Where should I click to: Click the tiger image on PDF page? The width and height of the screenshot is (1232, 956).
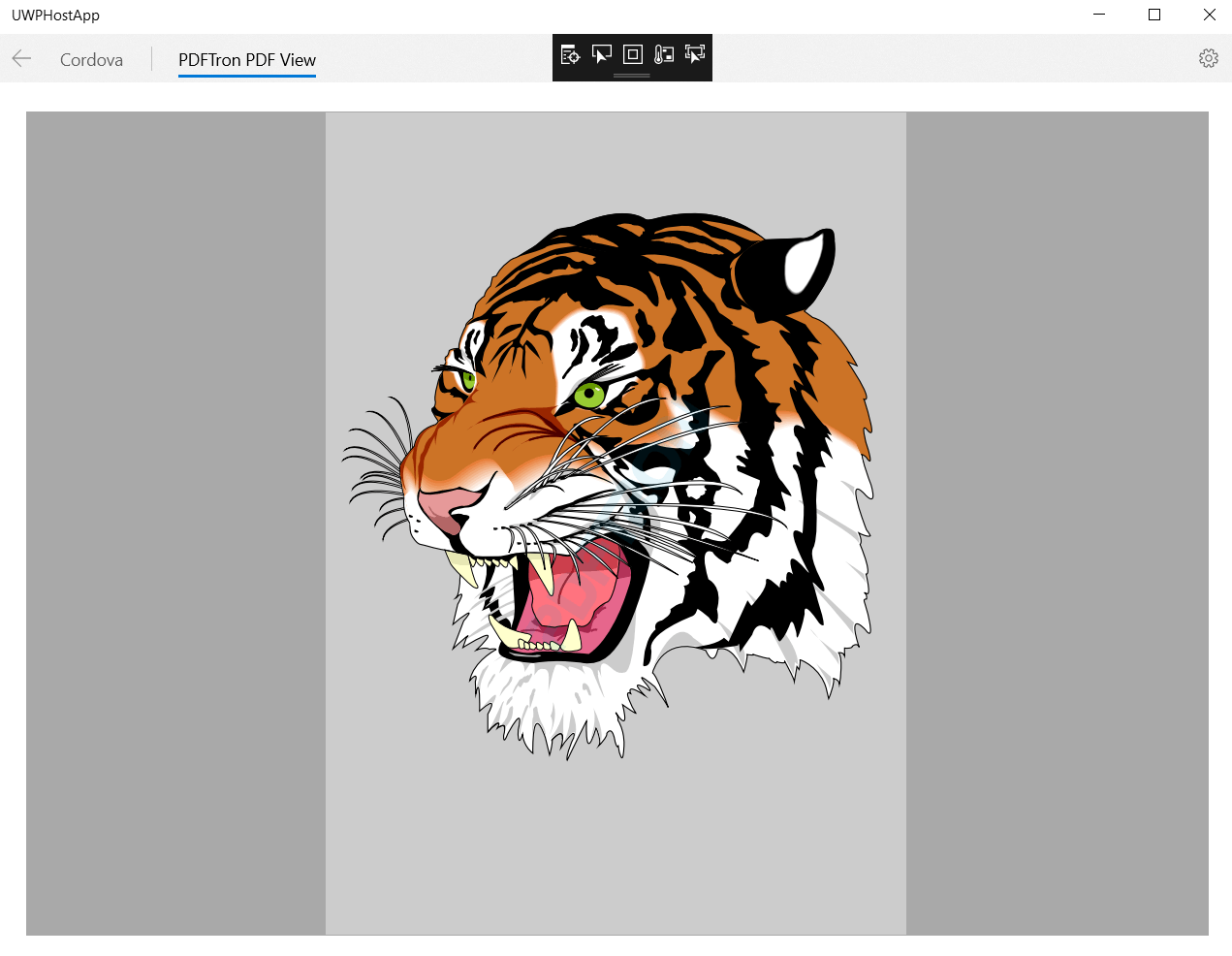[608, 485]
